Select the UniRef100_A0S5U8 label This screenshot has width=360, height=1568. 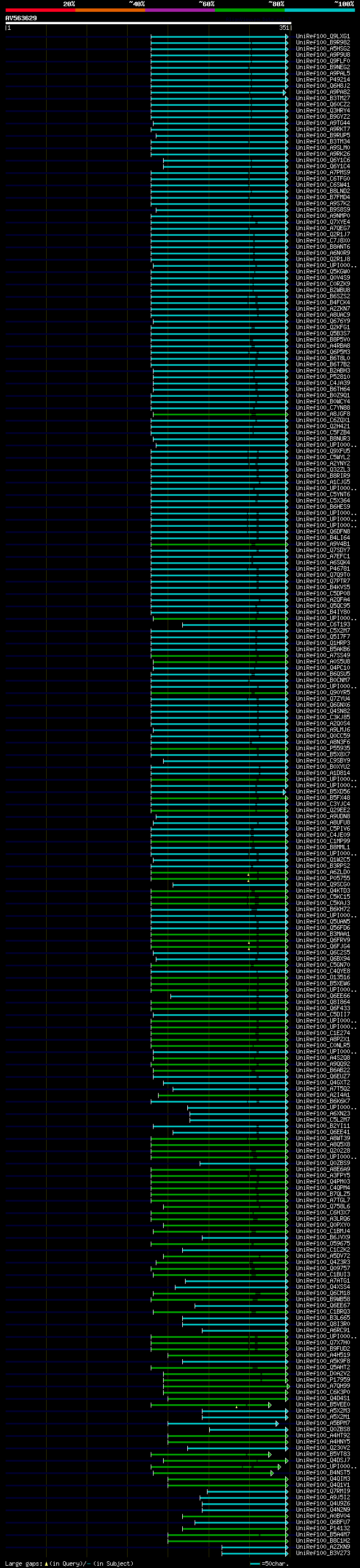(323, 662)
